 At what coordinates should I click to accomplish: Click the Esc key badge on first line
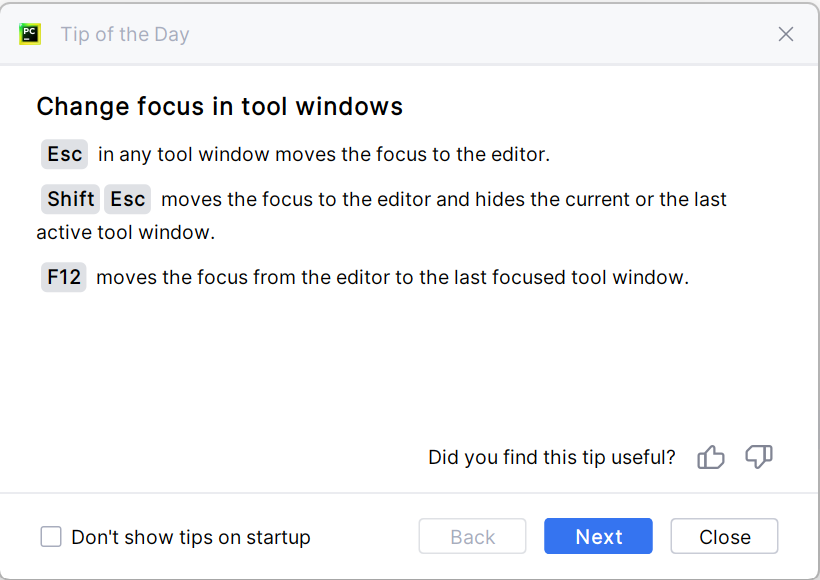[x=65, y=155]
